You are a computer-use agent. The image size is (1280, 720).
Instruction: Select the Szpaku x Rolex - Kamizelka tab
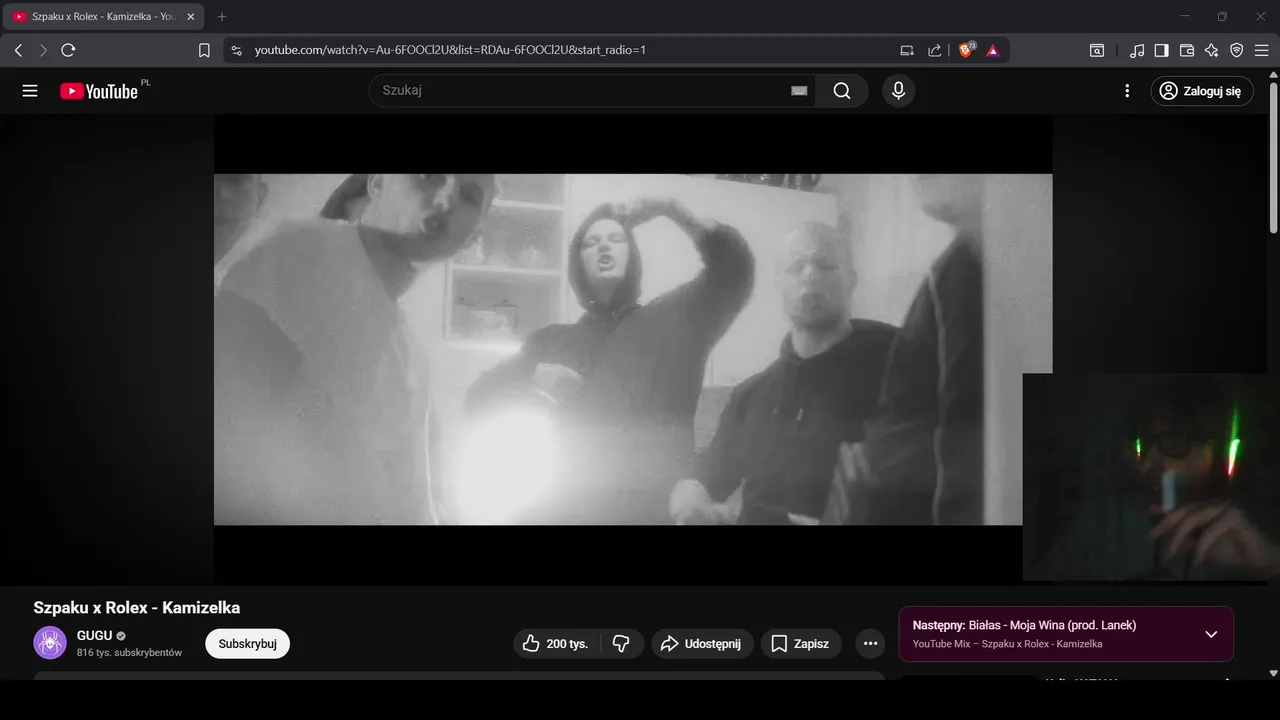104,17
